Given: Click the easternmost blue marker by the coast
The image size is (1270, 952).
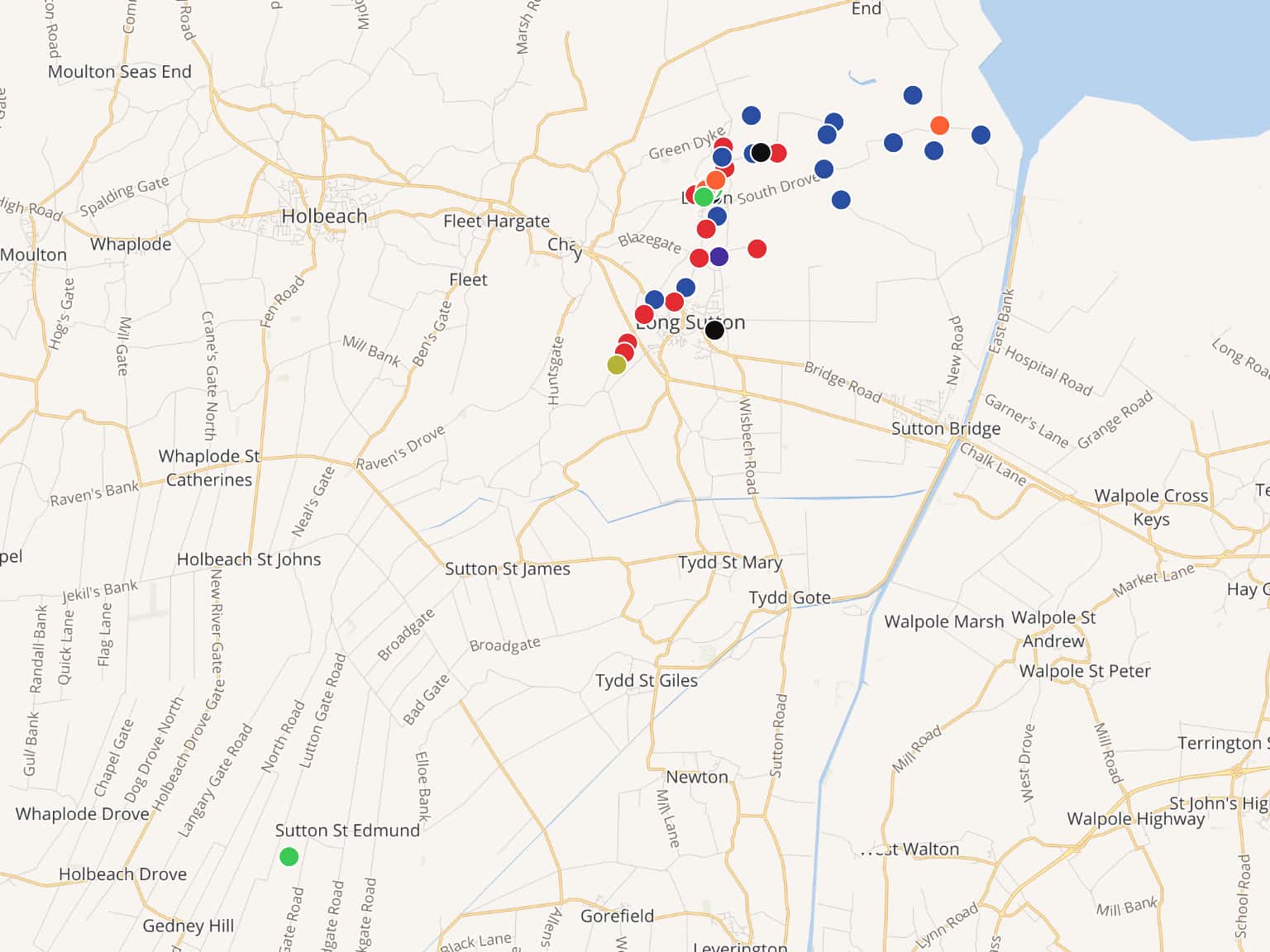Looking at the screenshot, I should [x=981, y=135].
